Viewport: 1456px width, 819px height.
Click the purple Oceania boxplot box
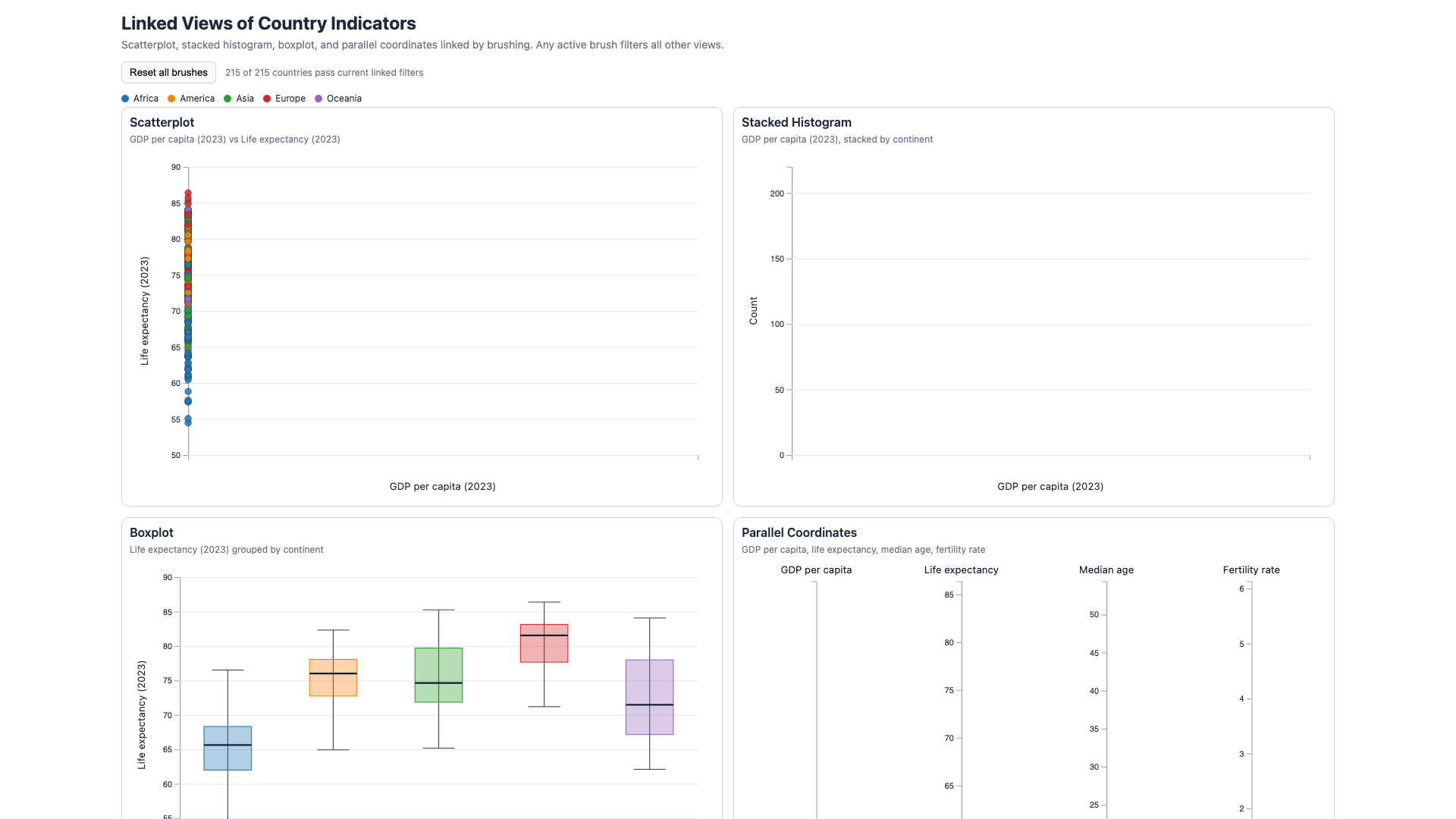point(649,697)
